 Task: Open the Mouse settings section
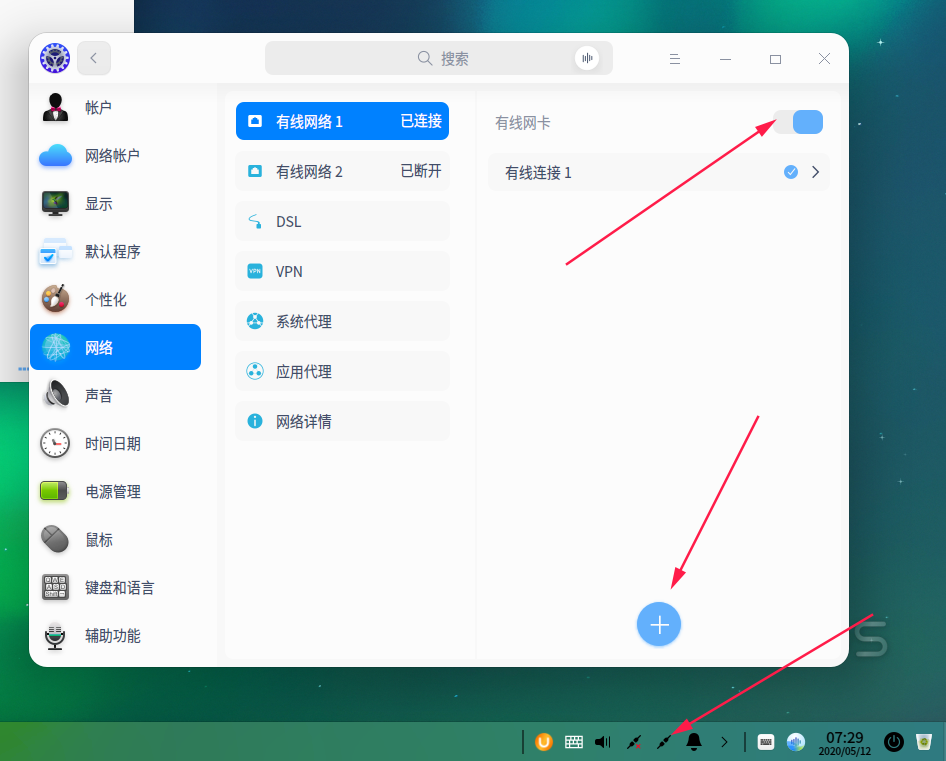pyautogui.click(x=97, y=539)
